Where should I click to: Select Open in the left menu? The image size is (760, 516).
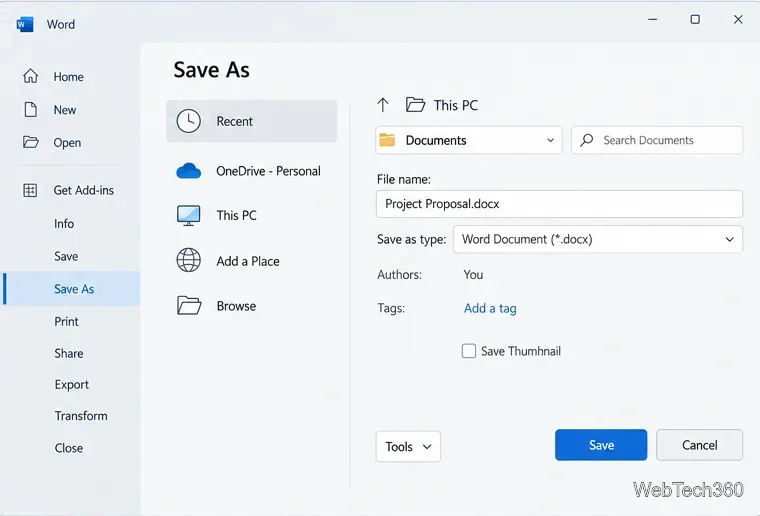[x=67, y=142]
